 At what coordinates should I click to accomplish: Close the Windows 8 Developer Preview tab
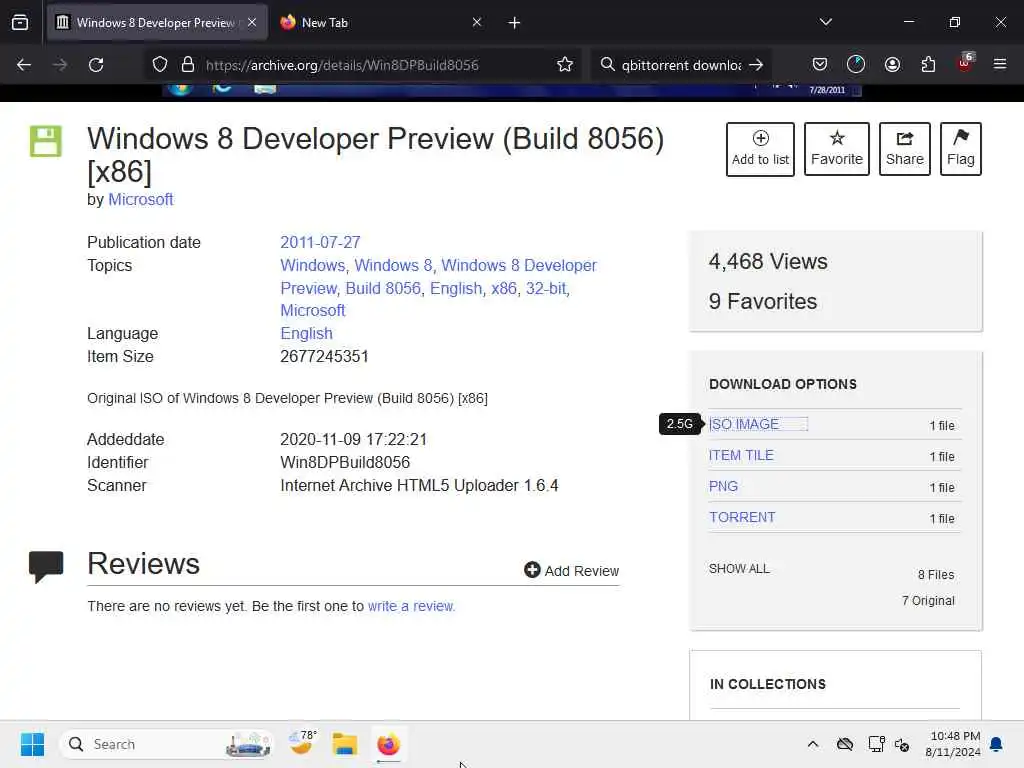(252, 23)
